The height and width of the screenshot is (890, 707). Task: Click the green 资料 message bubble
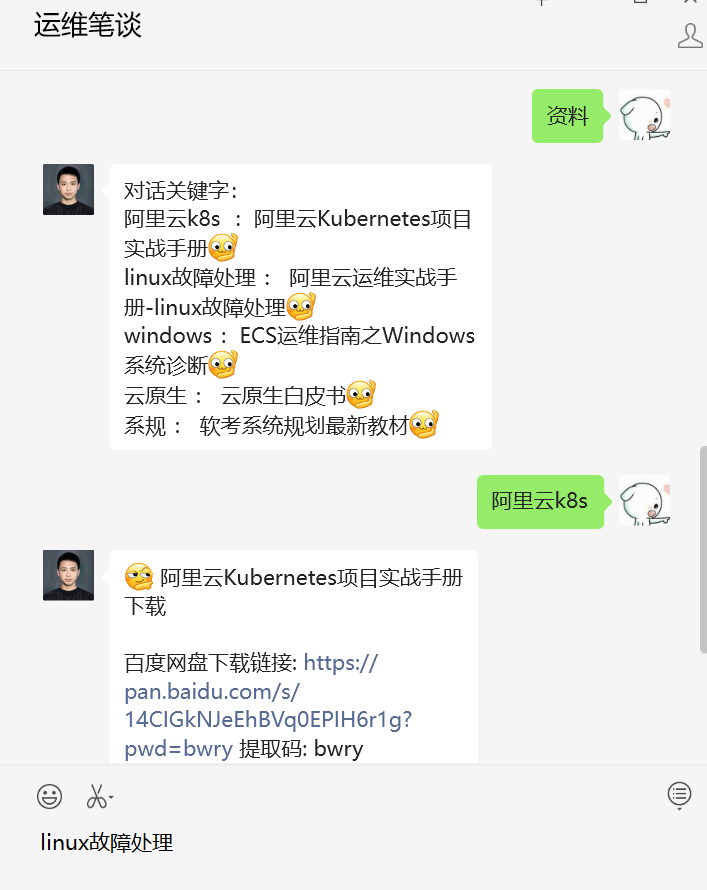[567, 116]
